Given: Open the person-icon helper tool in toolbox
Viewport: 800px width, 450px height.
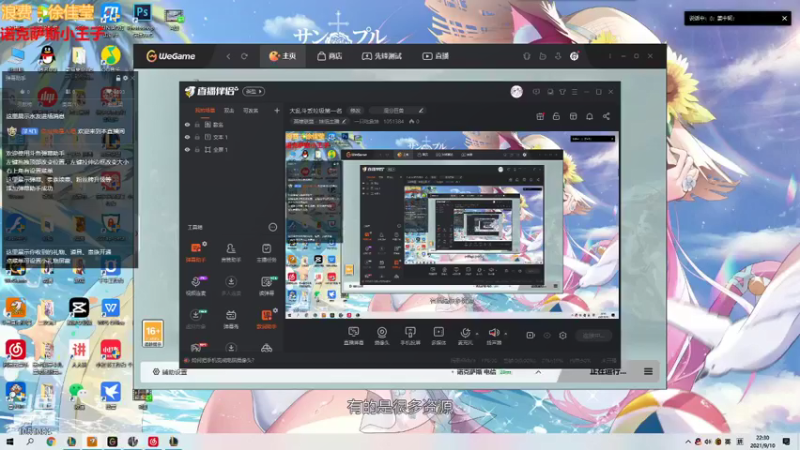Looking at the screenshot, I should point(231,252).
